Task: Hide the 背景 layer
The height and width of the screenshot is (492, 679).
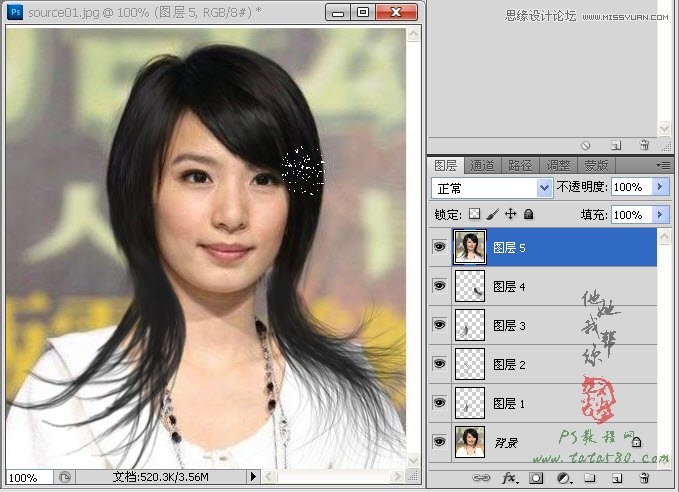Action: pyautogui.click(x=440, y=442)
